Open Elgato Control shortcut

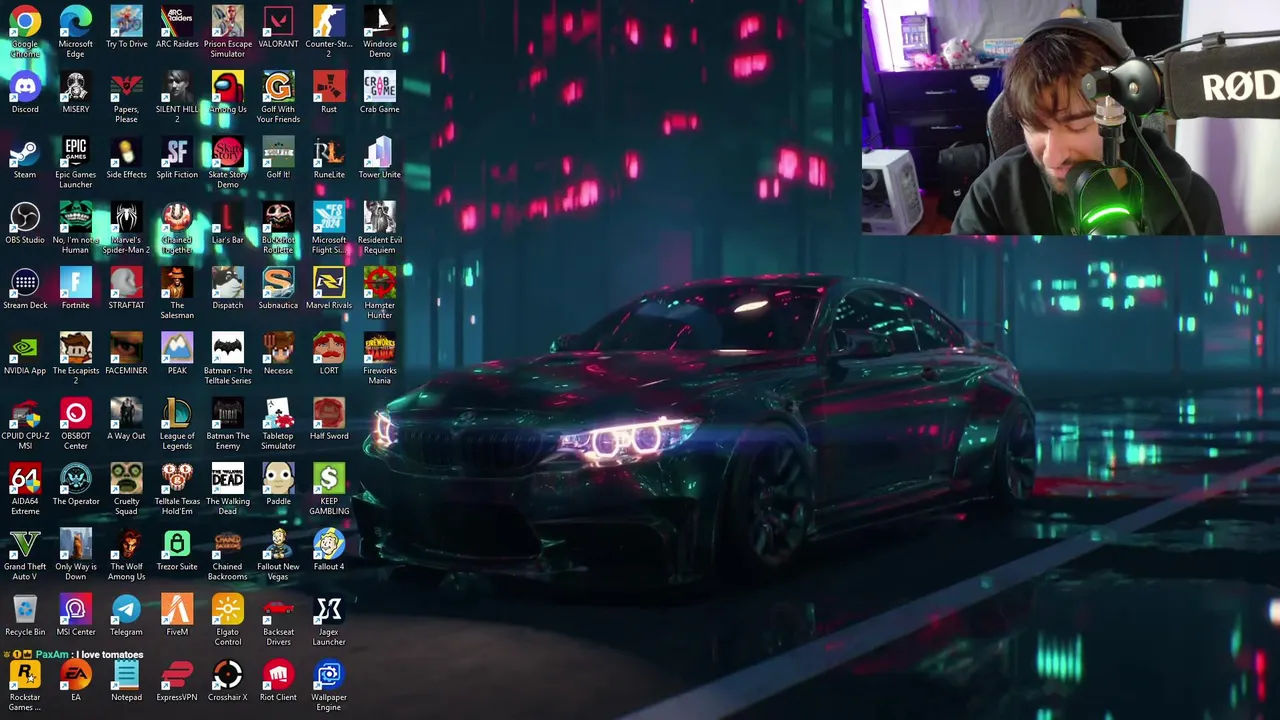click(228, 609)
